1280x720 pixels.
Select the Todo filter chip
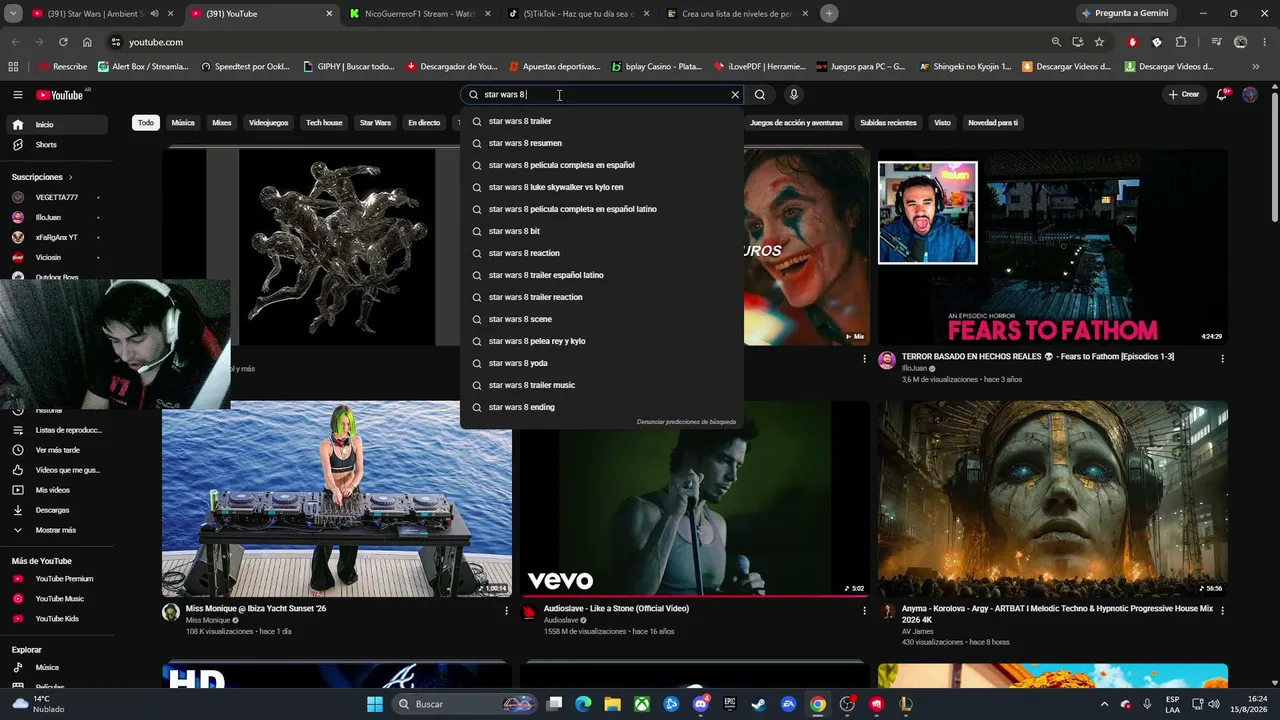pyautogui.click(x=146, y=123)
